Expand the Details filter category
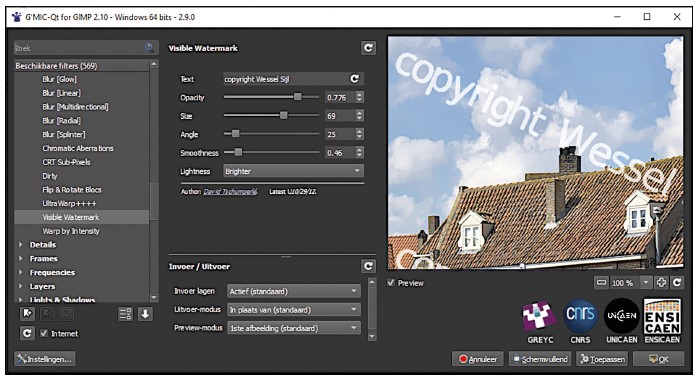This screenshot has height=380, width=697. pyautogui.click(x=20, y=244)
